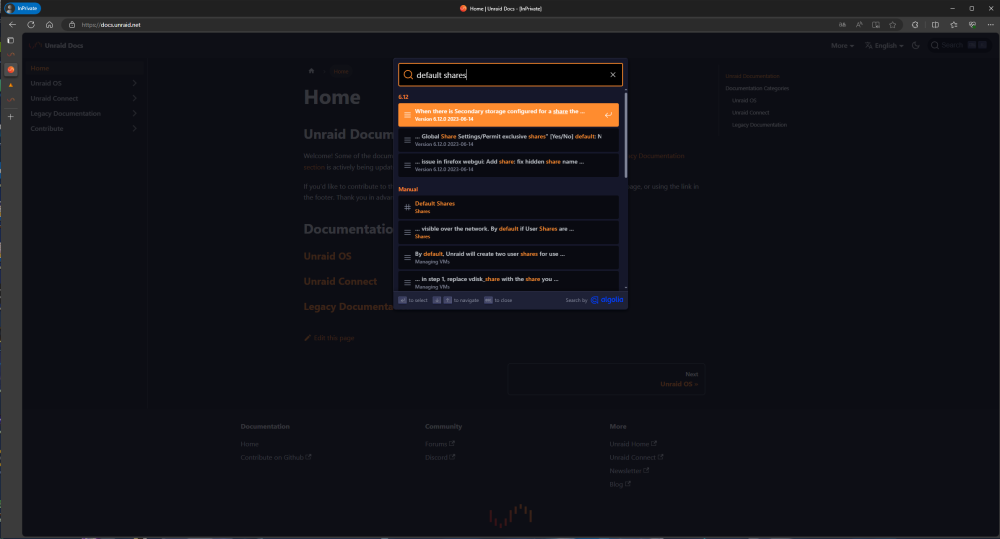This screenshot has height=539, width=1000.
Task: Expand the Unraid OS sidebar chevron
Action: click(x=135, y=83)
